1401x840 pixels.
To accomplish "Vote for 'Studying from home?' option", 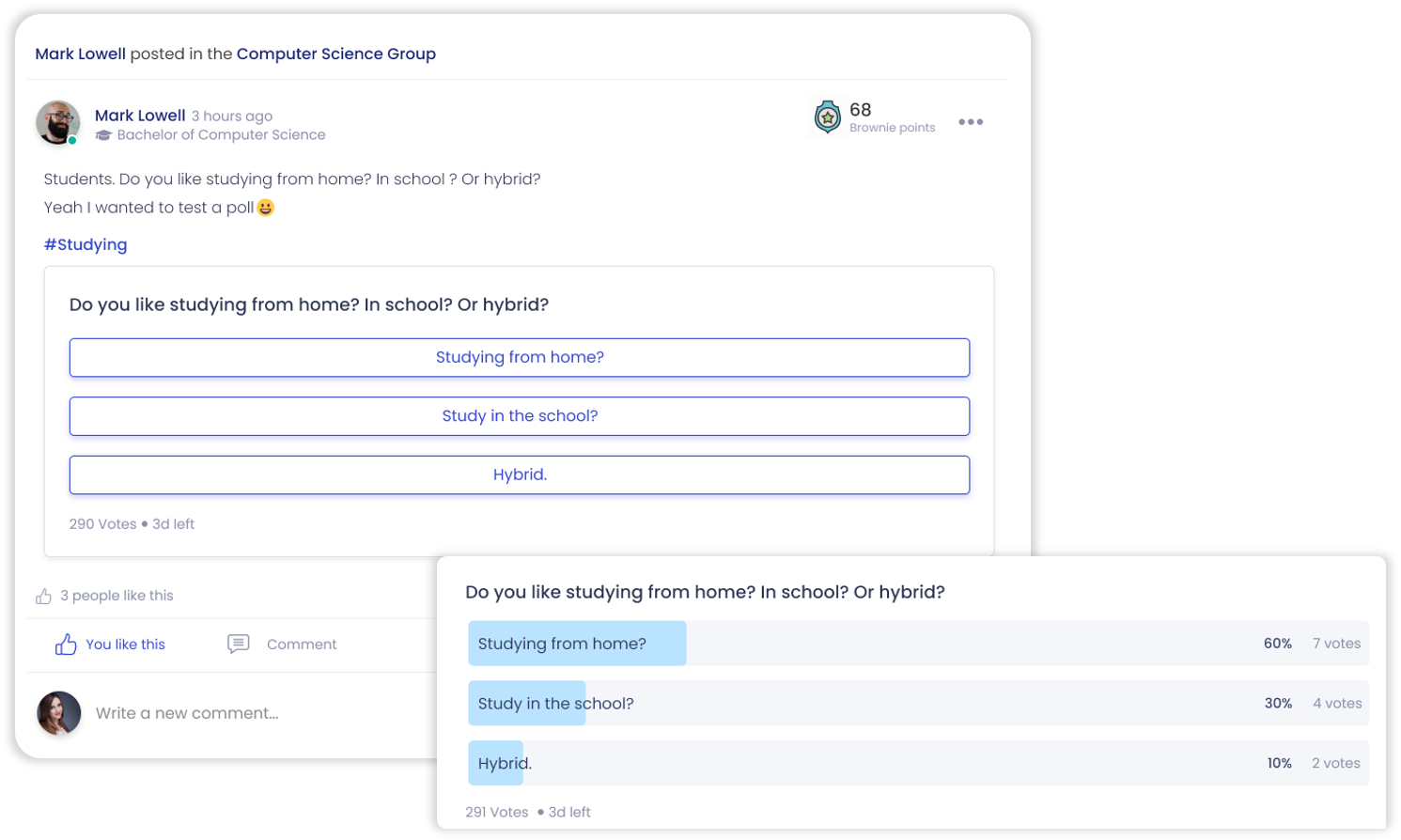I will [520, 357].
